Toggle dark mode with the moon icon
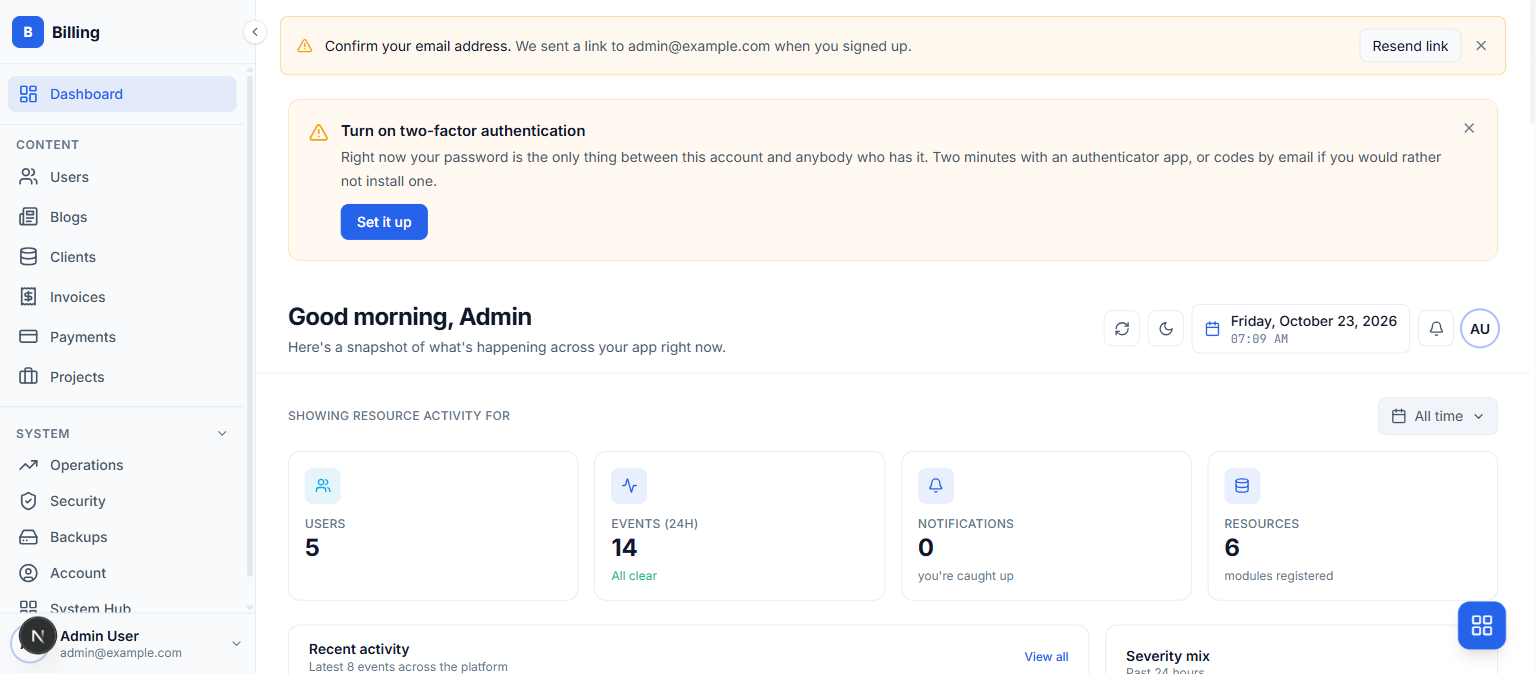1536x674 pixels. pyautogui.click(x=1166, y=328)
